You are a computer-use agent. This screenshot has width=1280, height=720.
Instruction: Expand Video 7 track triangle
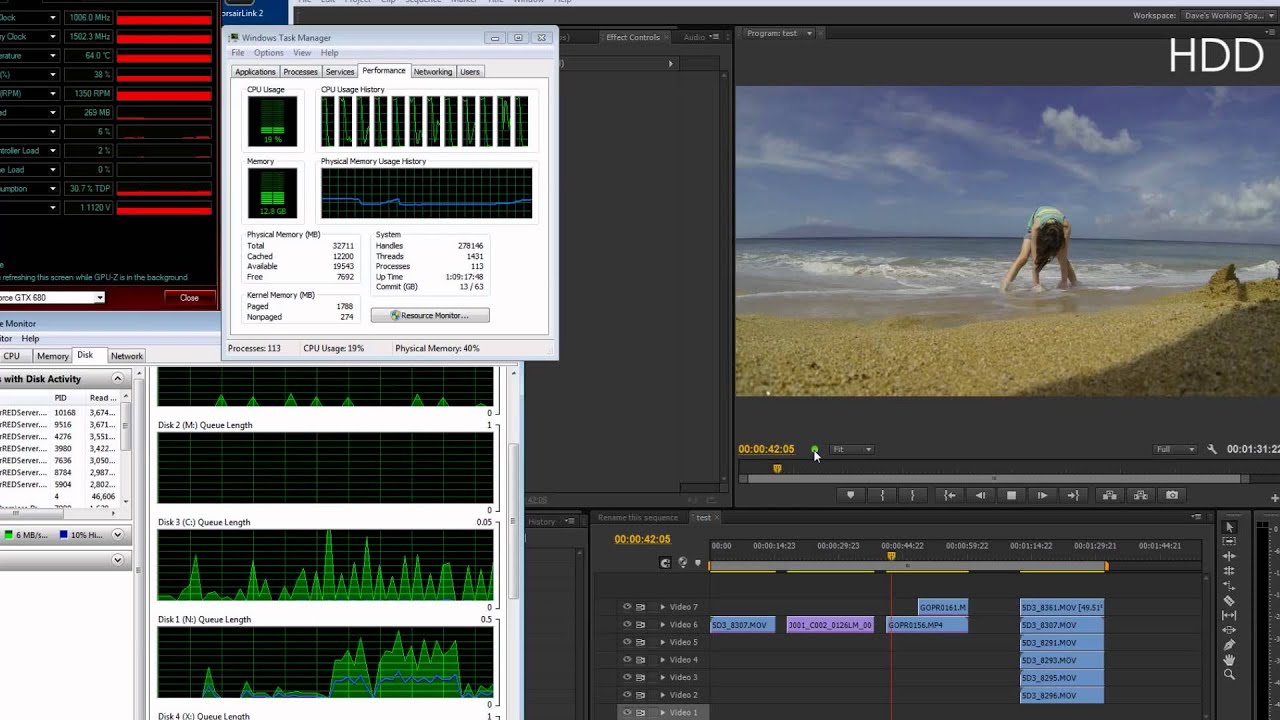(662, 607)
